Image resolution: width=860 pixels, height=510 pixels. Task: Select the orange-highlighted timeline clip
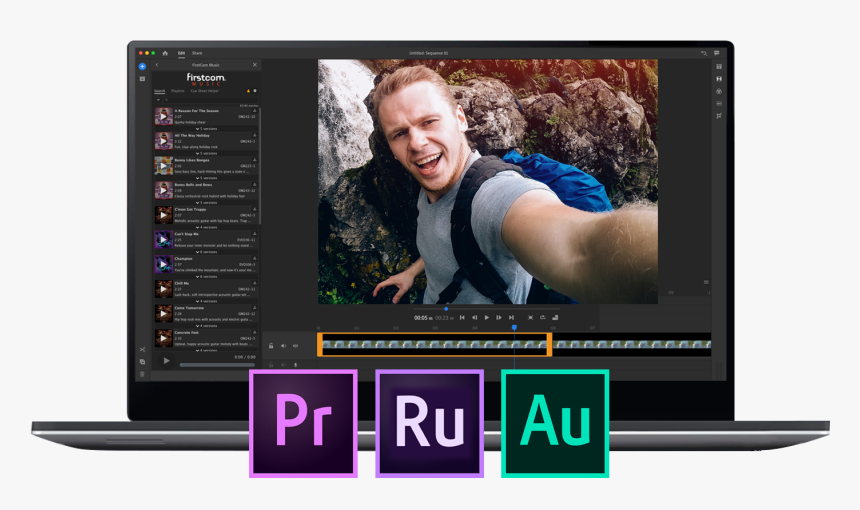tap(434, 344)
